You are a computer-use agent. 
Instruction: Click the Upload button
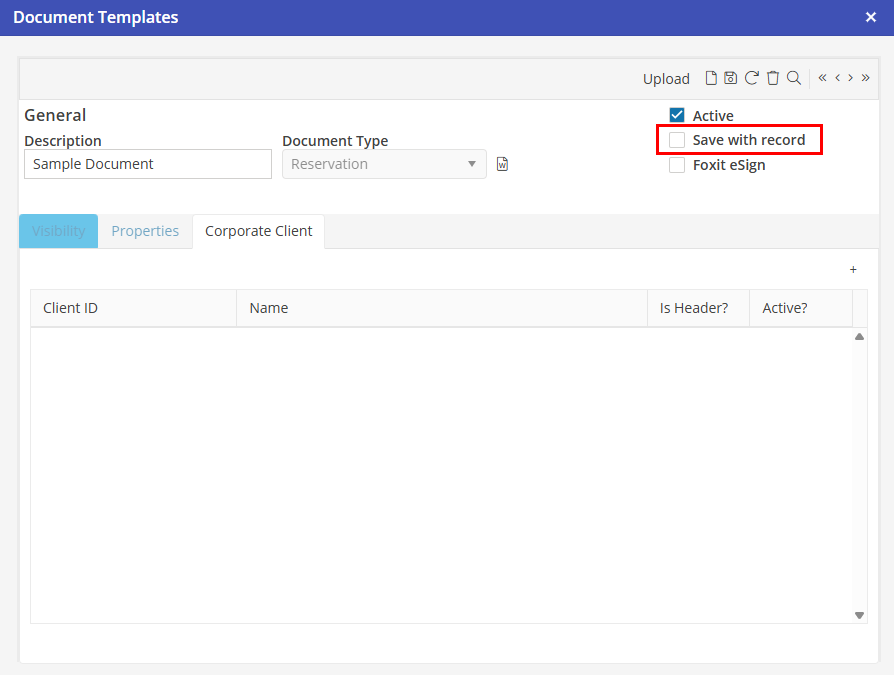(666, 79)
